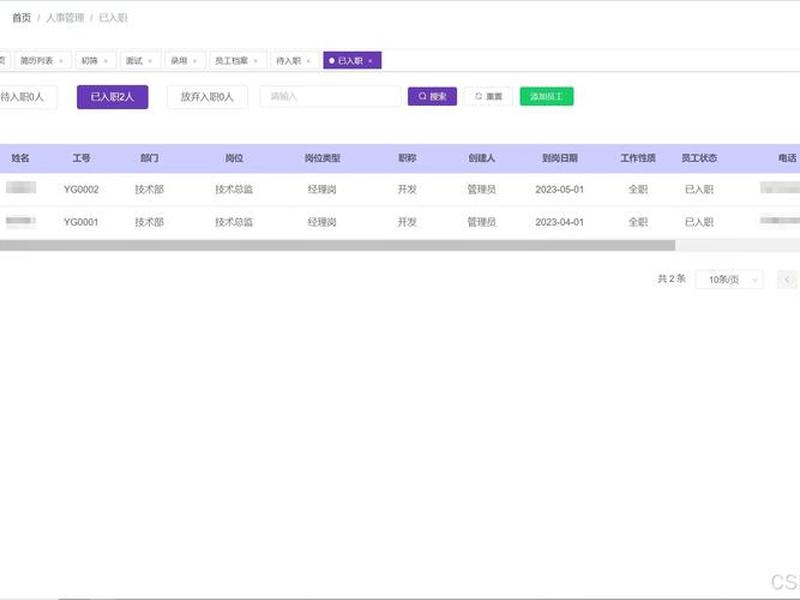Close the 待入职 tab via its x
This screenshot has height=600, width=800.
tap(309, 61)
